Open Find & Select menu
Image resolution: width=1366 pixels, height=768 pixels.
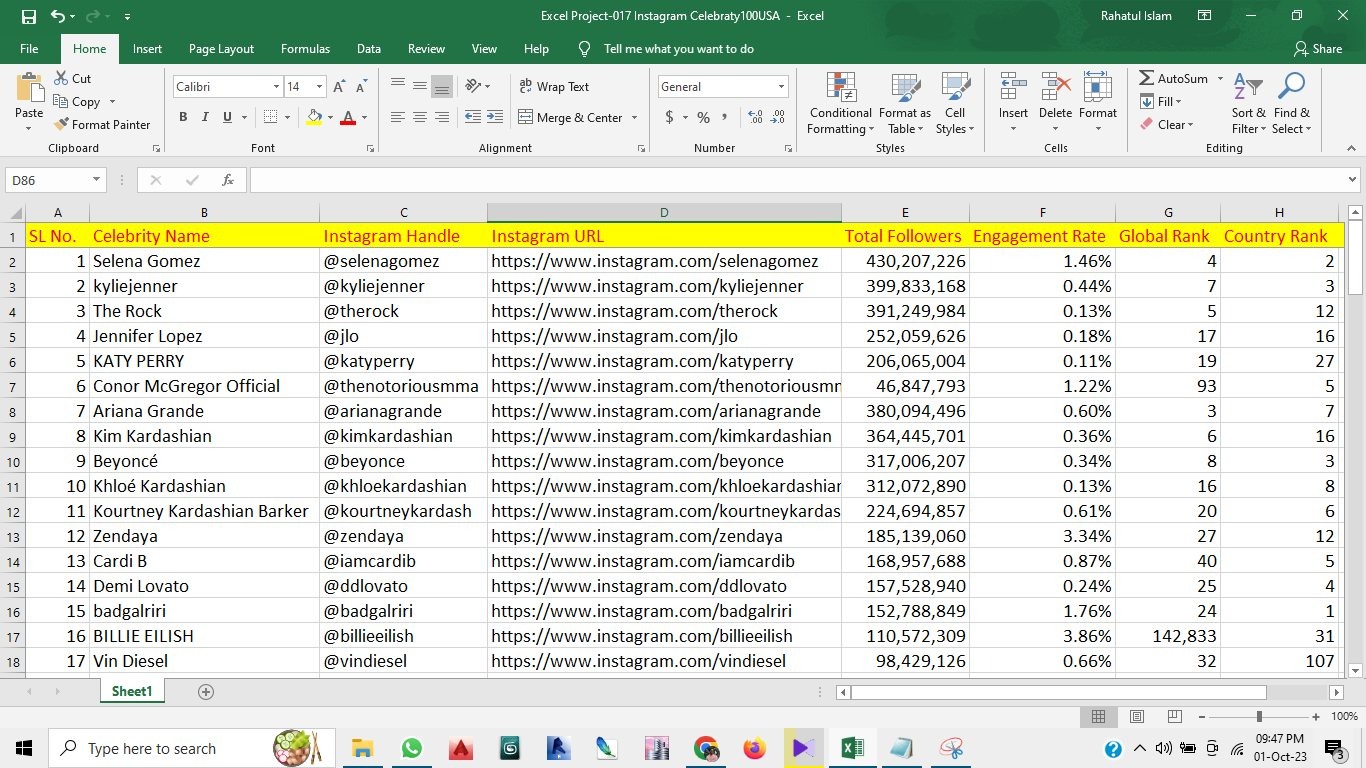click(x=1291, y=103)
